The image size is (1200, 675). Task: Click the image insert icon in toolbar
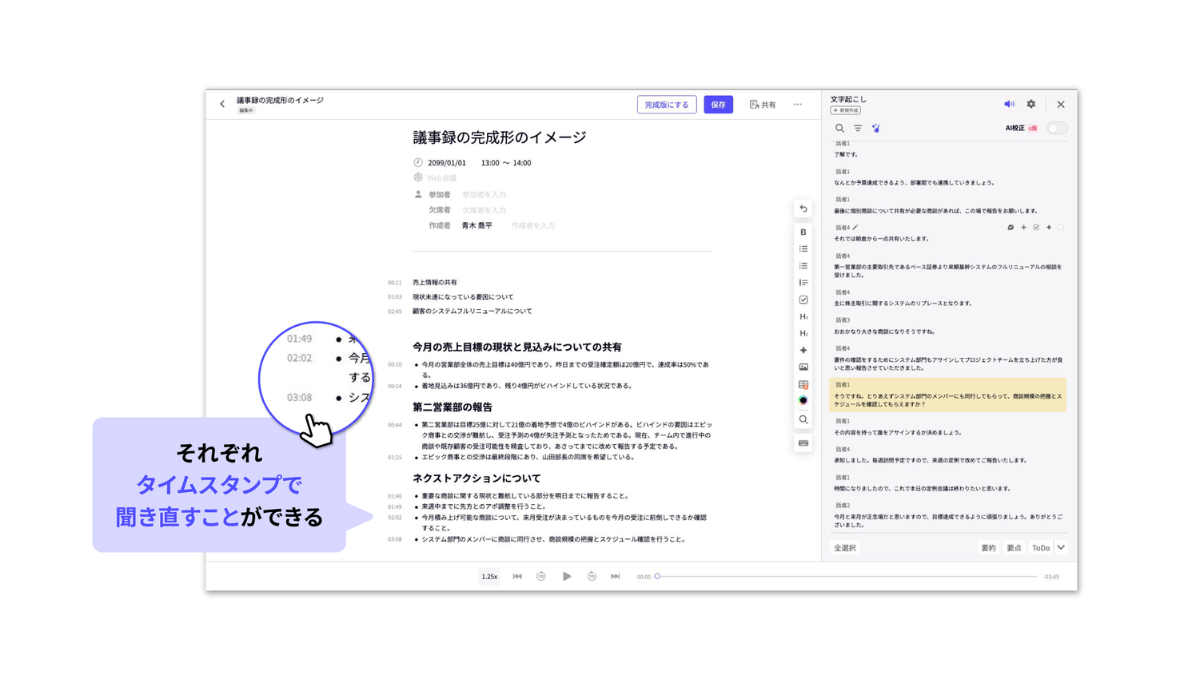click(803, 367)
